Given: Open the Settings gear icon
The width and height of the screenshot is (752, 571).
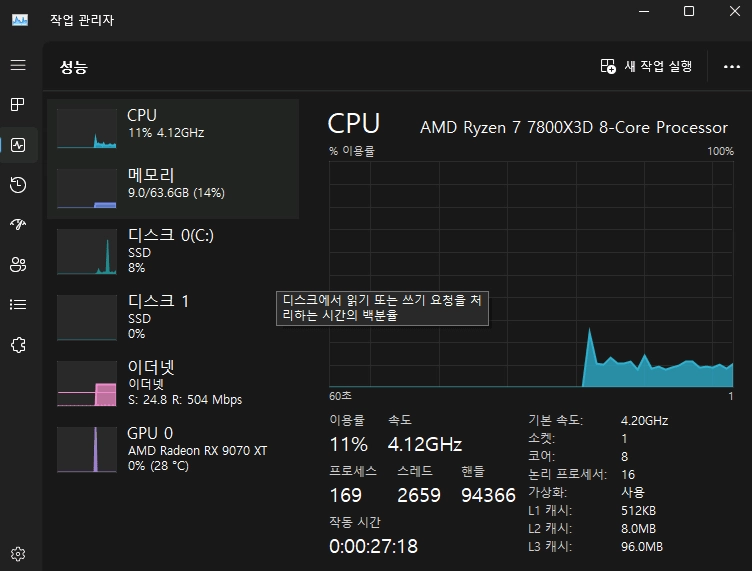Looking at the screenshot, I should click(x=18, y=554).
